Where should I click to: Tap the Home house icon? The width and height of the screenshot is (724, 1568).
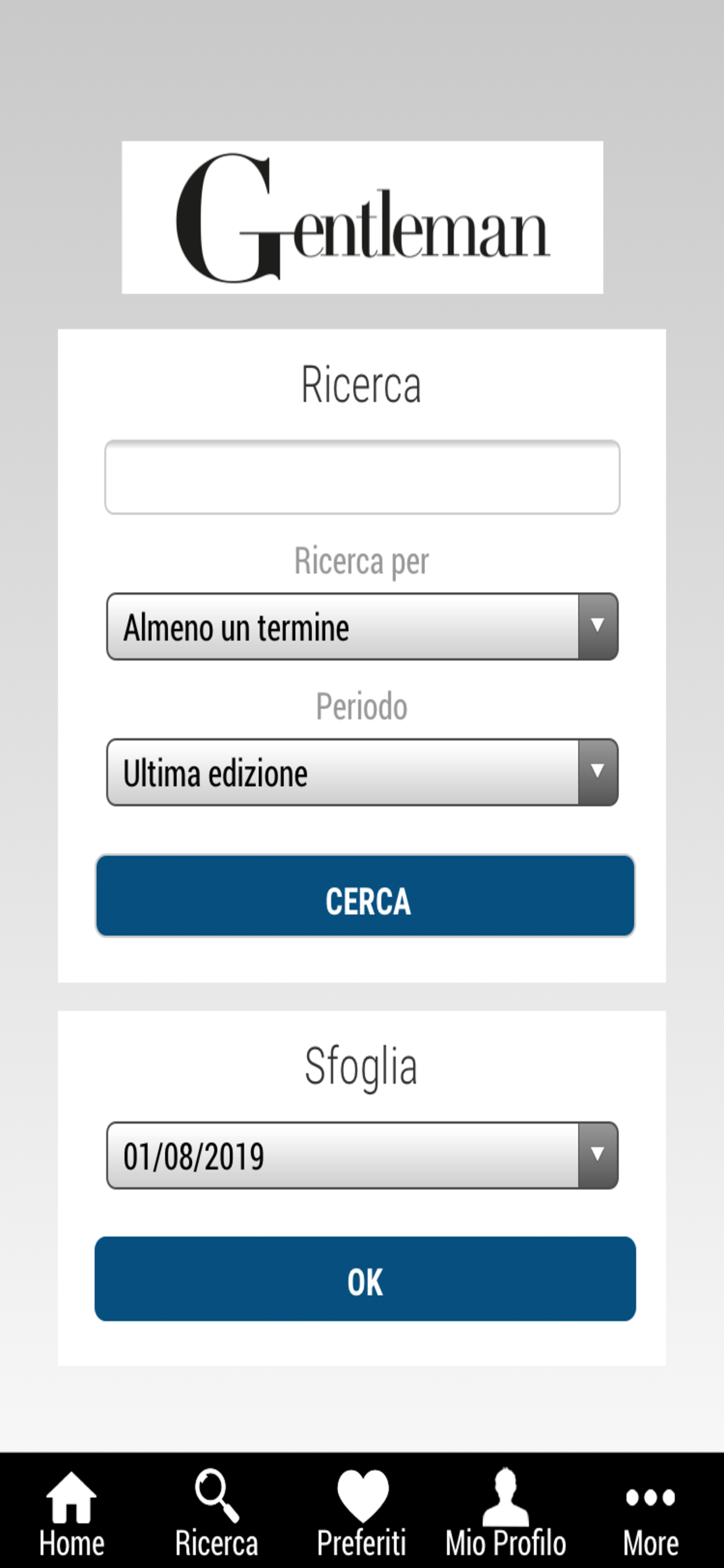(x=71, y=1496)
